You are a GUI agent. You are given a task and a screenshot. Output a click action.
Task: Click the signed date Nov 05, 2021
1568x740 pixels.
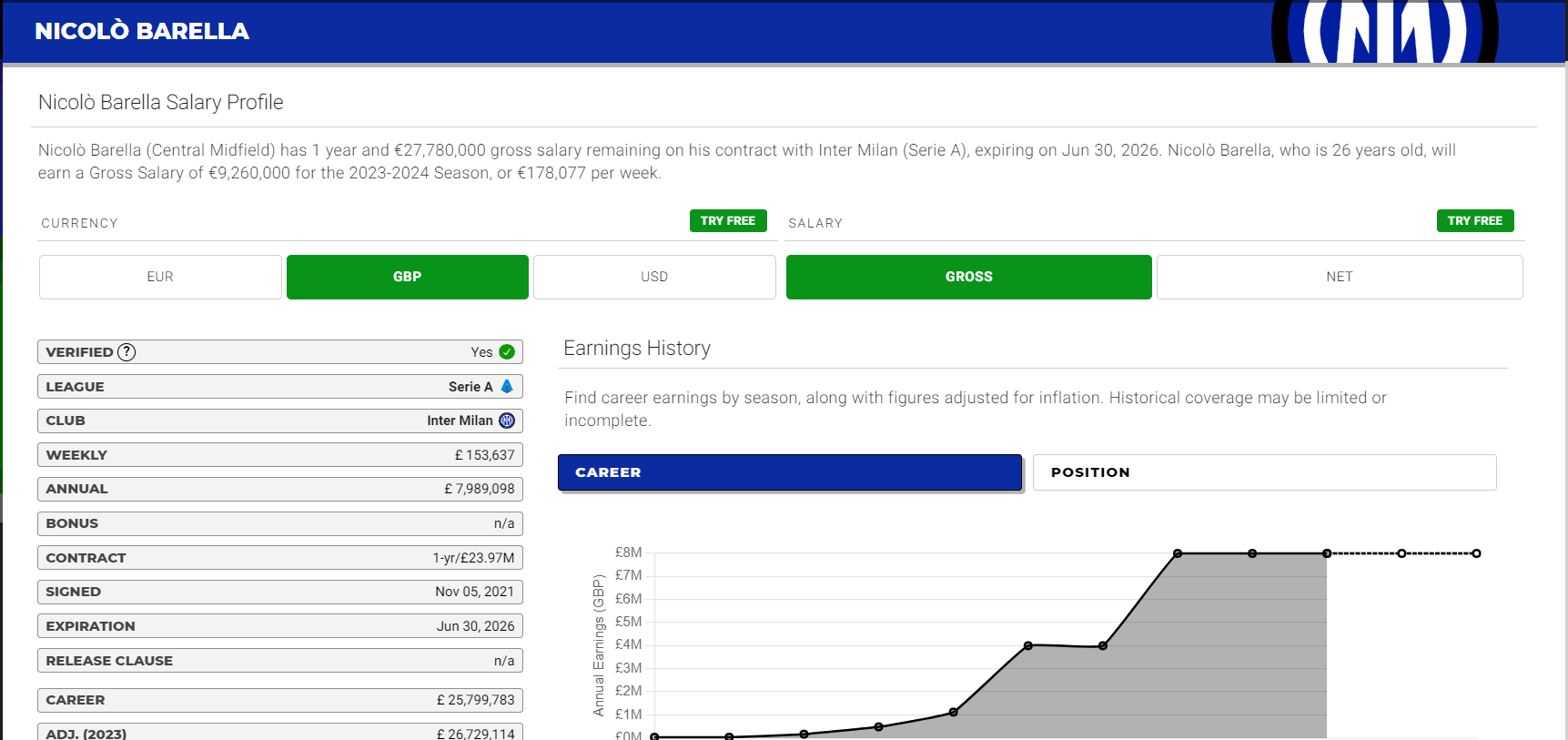click(475, 592)
